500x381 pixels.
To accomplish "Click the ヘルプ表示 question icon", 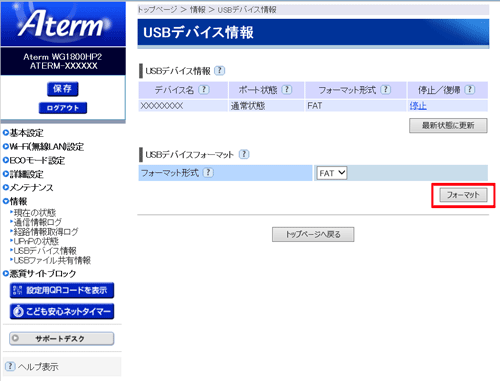I will tap(10, 366).
